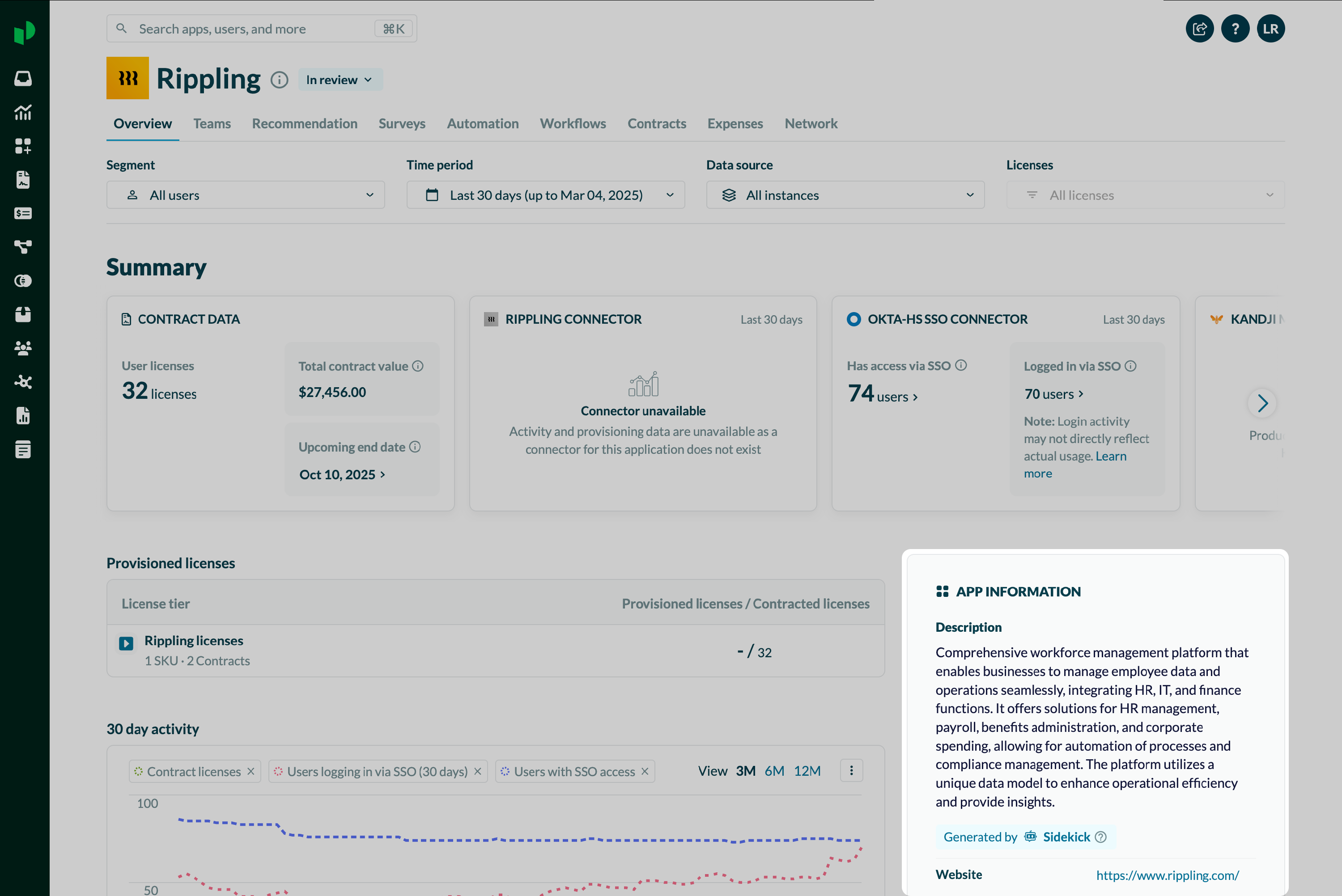Open the analytics chart sidebar icon
Screen dimensions: 1342x896
pos(23,113)
